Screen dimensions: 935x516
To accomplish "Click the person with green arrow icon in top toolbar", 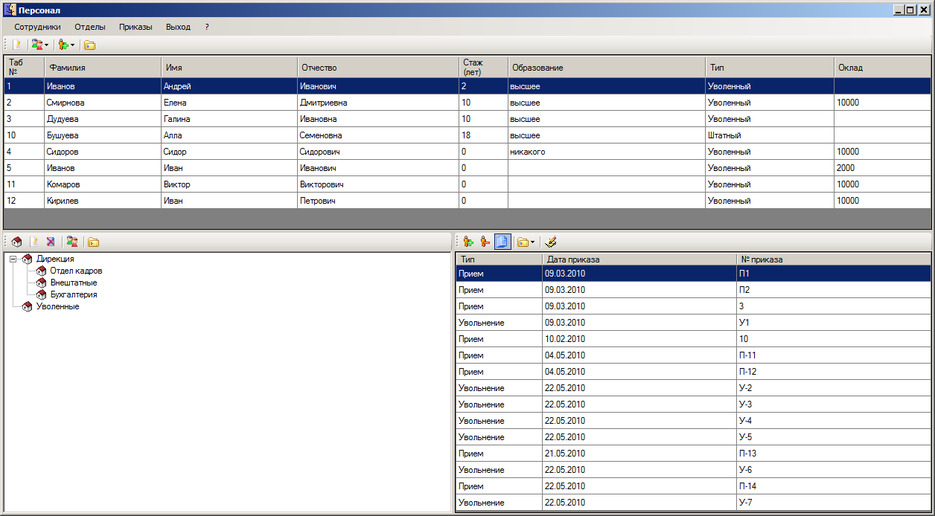I will tap(63, 45).
